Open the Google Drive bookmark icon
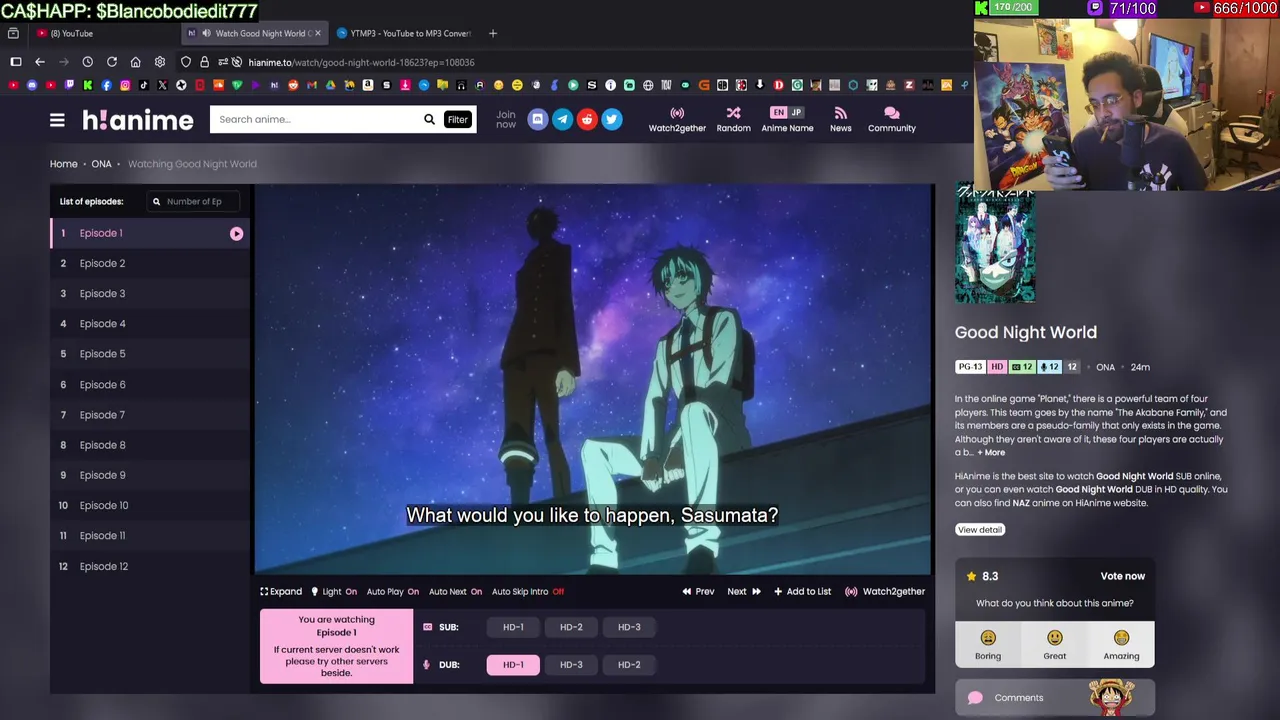The image size is (1280, 720). coord(330,85)
